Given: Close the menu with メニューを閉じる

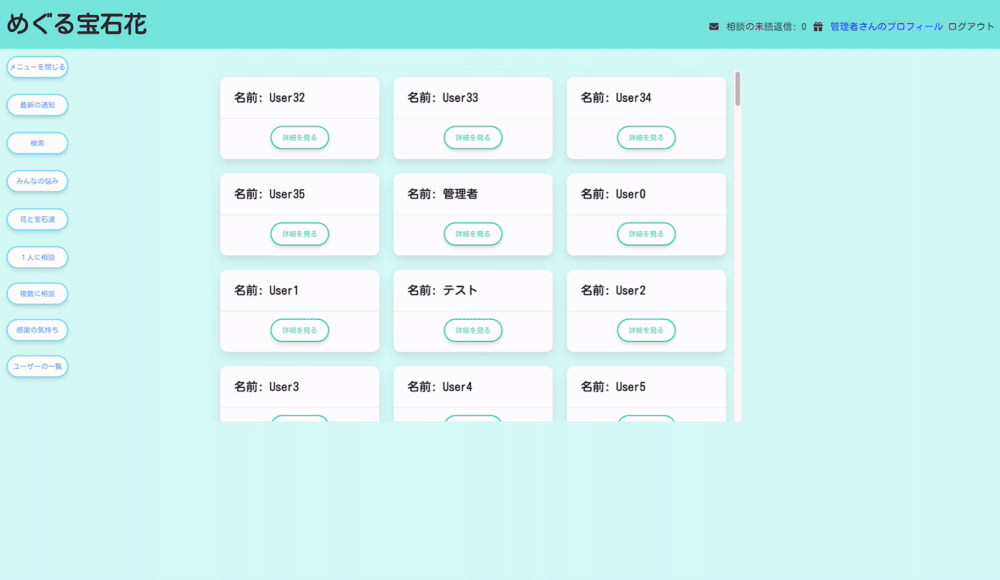Looking at the screenshot, I should pos(37,67).
